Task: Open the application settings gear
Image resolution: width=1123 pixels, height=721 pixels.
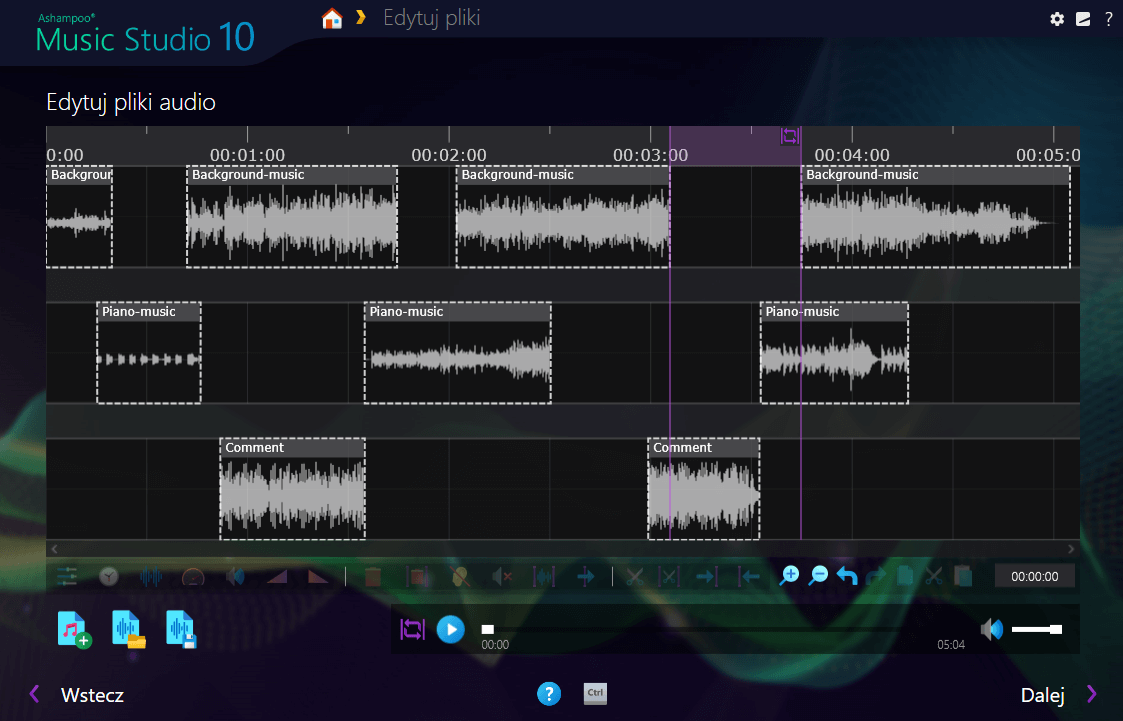Action: coord(1057,19)
